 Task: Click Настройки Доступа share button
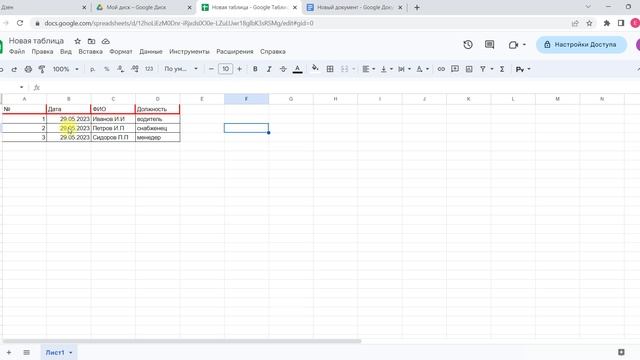tap(581, 44)
